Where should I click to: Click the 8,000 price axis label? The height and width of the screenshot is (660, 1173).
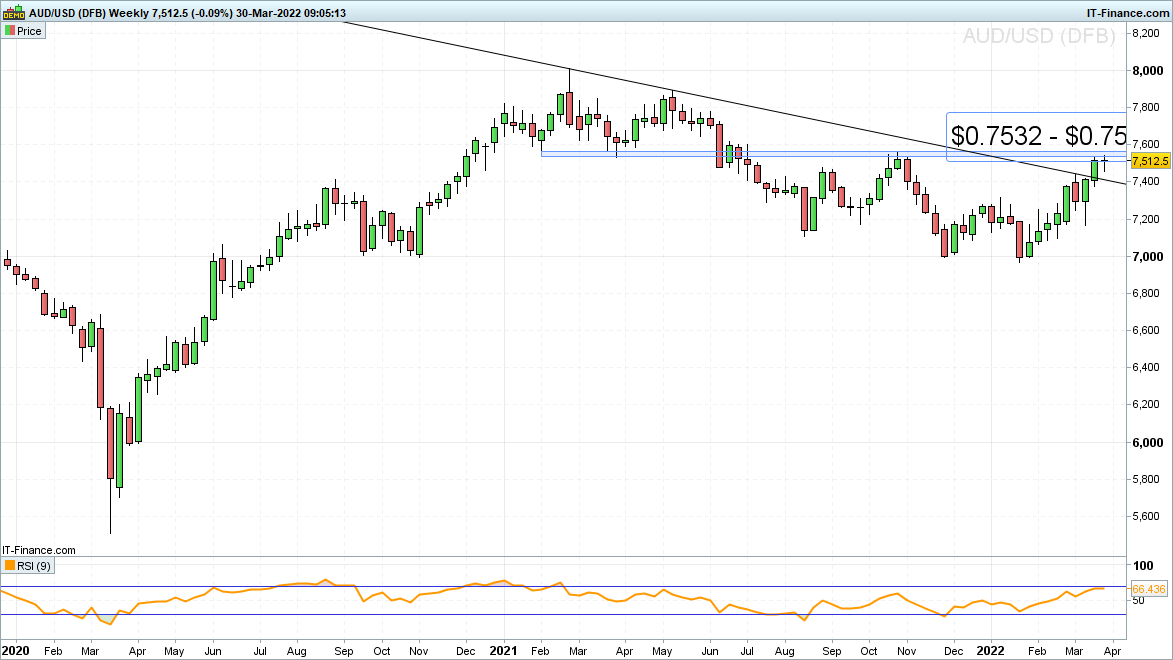[1148, 71]
